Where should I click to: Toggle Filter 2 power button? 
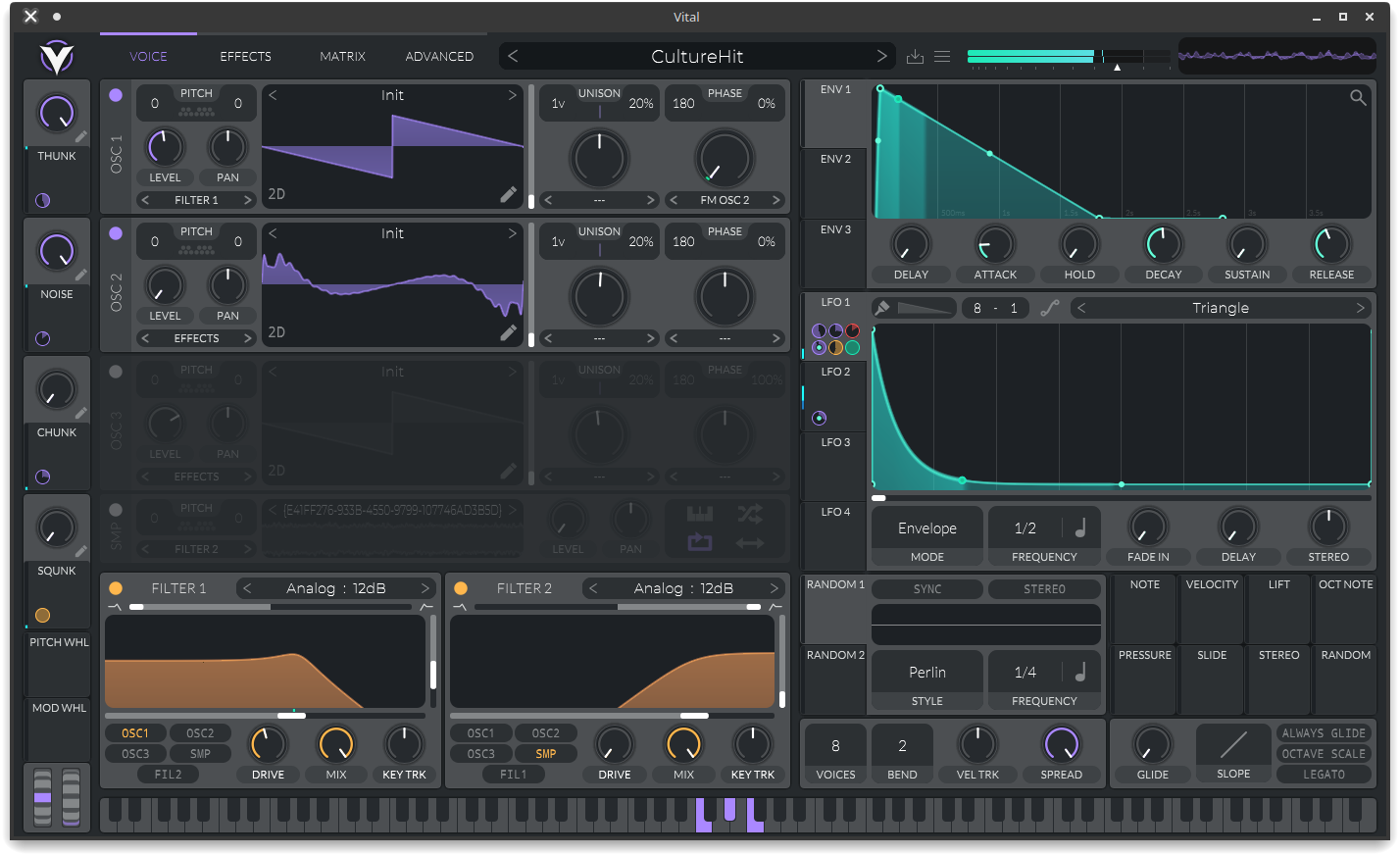[x=461, y=588]
